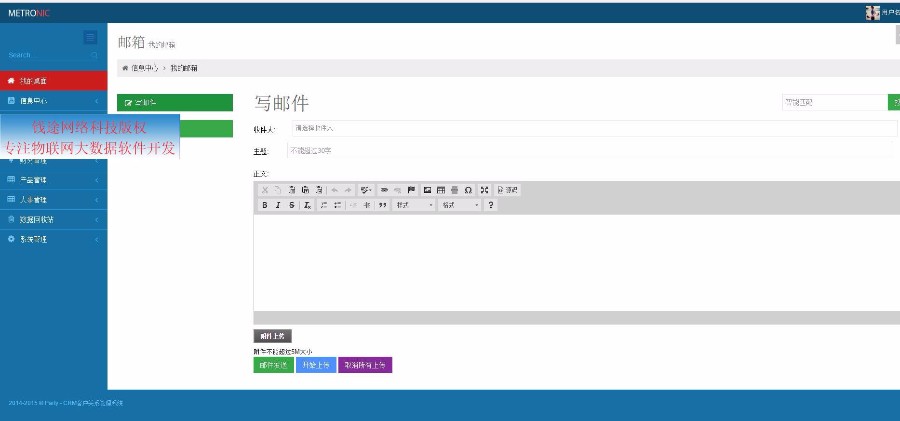This screenshot has width=900, height=421.
Task: Click 信息中心 breadcrumb link
Action: [x=143, y=68]
